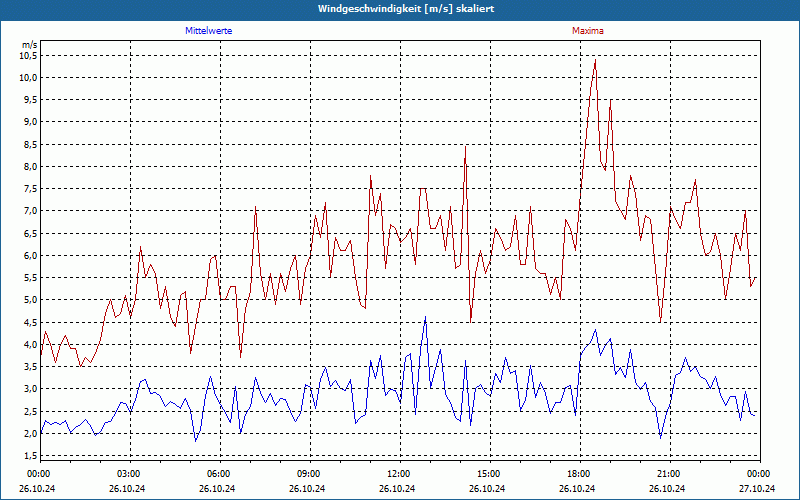Click the m/s unit label
This screenshot has width=800, height=500.
pyautogui.click(x=30, y=45)
